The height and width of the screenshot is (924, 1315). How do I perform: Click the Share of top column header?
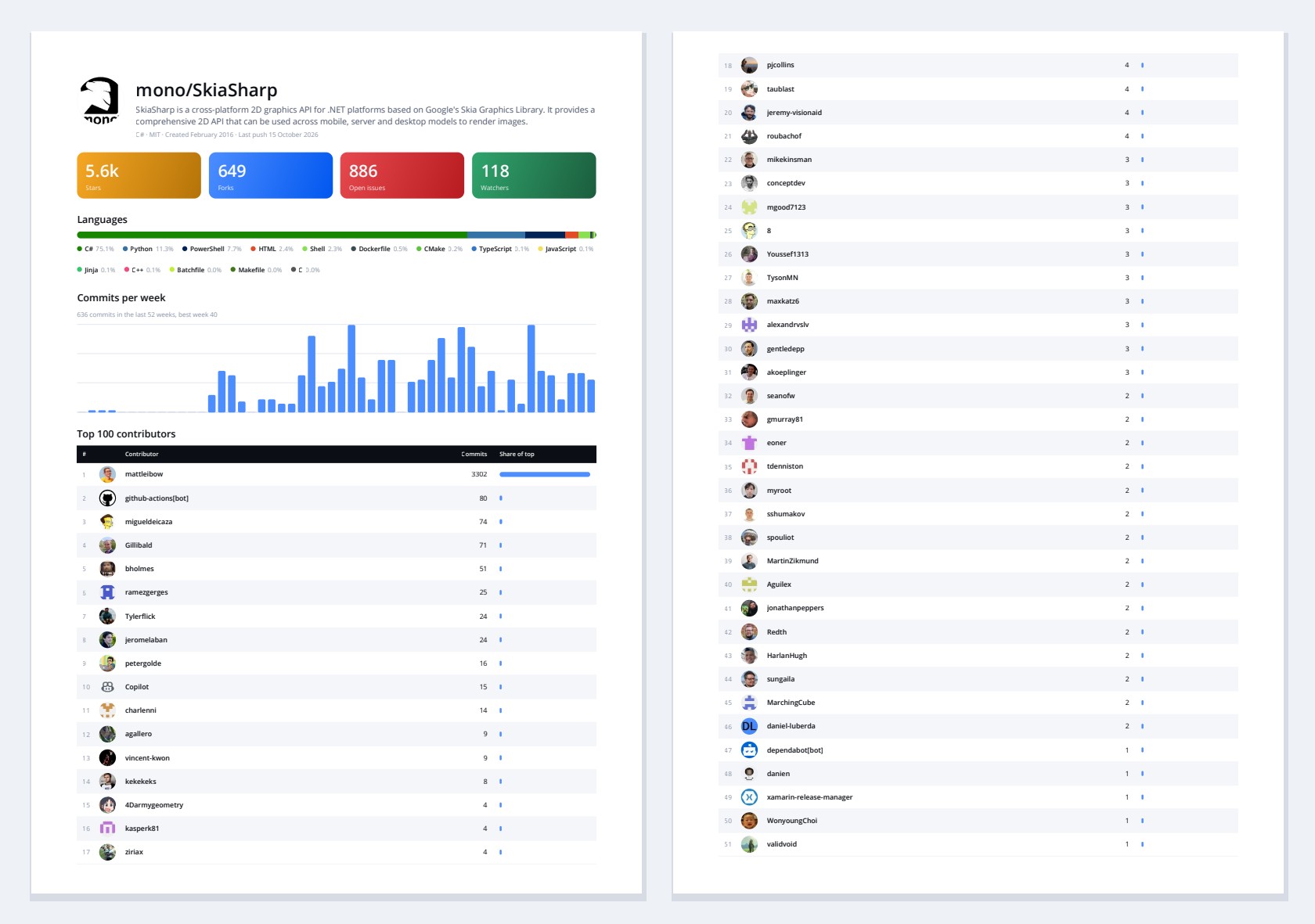[x=517, y=454]
